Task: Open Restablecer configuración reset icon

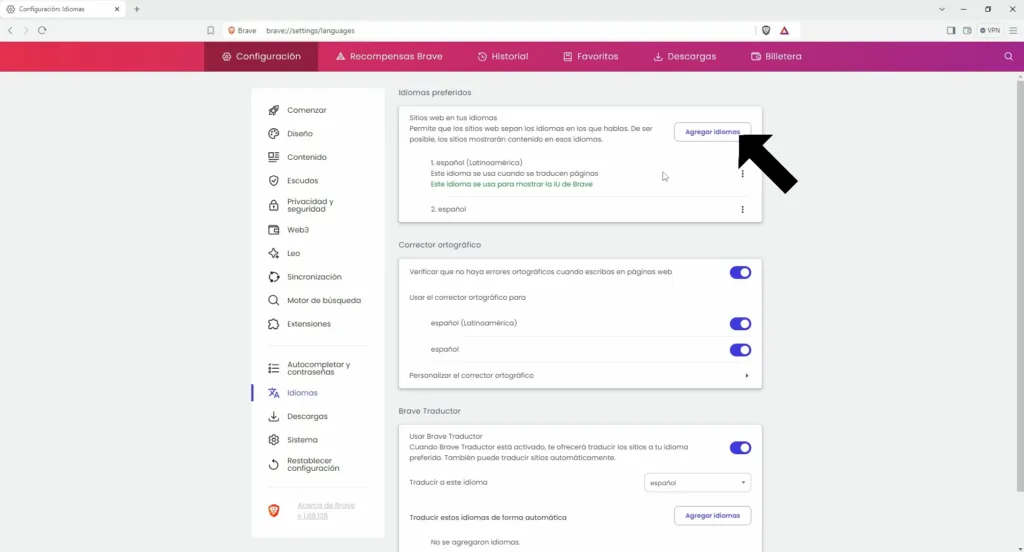Action: point(274,464)
